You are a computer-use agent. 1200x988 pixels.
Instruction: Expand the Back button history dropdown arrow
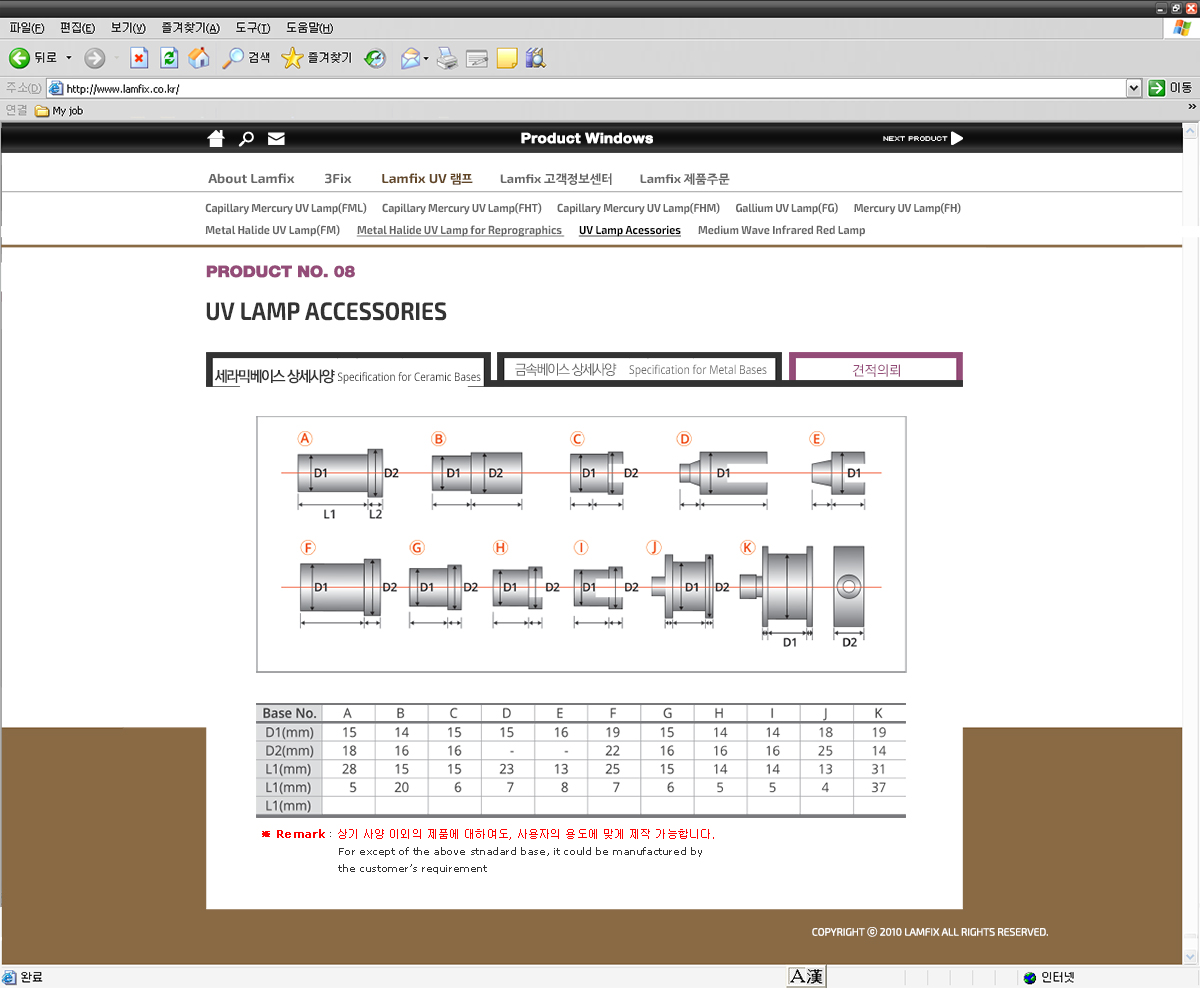[69, 58]
